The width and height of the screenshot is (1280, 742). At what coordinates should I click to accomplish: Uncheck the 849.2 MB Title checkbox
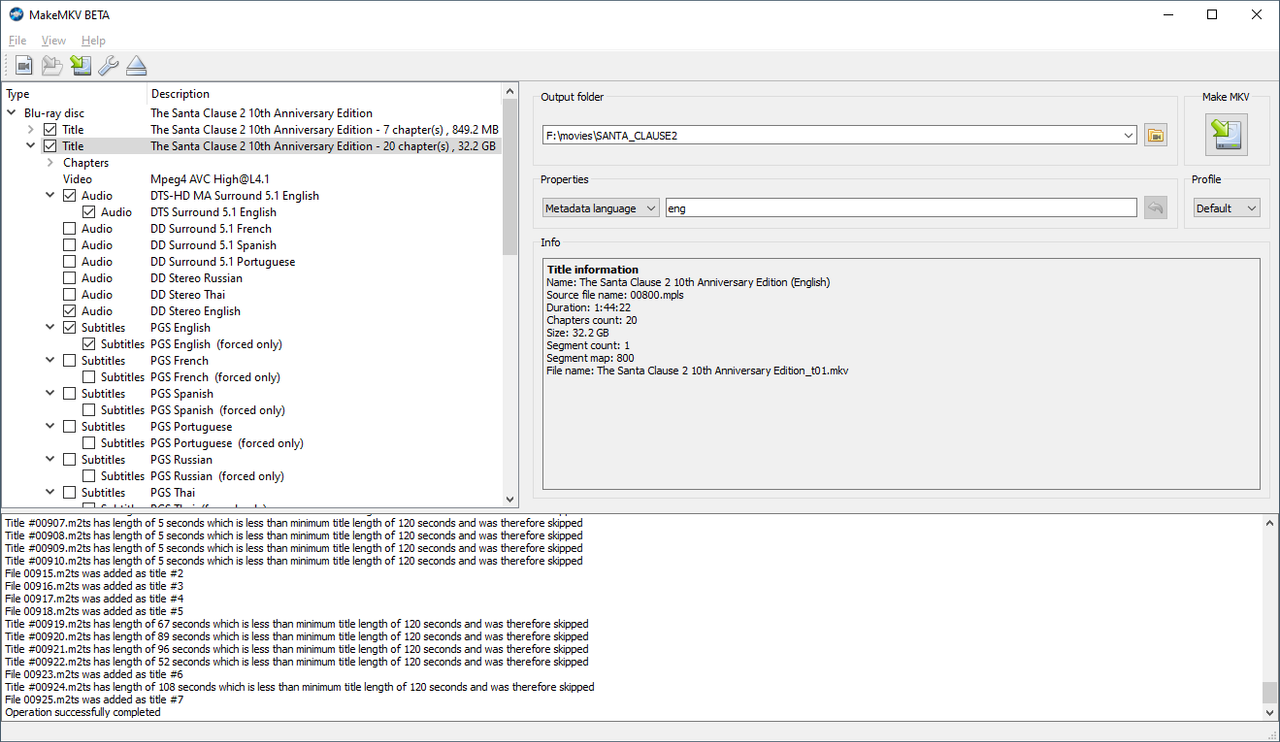click(x=50, y=130)
